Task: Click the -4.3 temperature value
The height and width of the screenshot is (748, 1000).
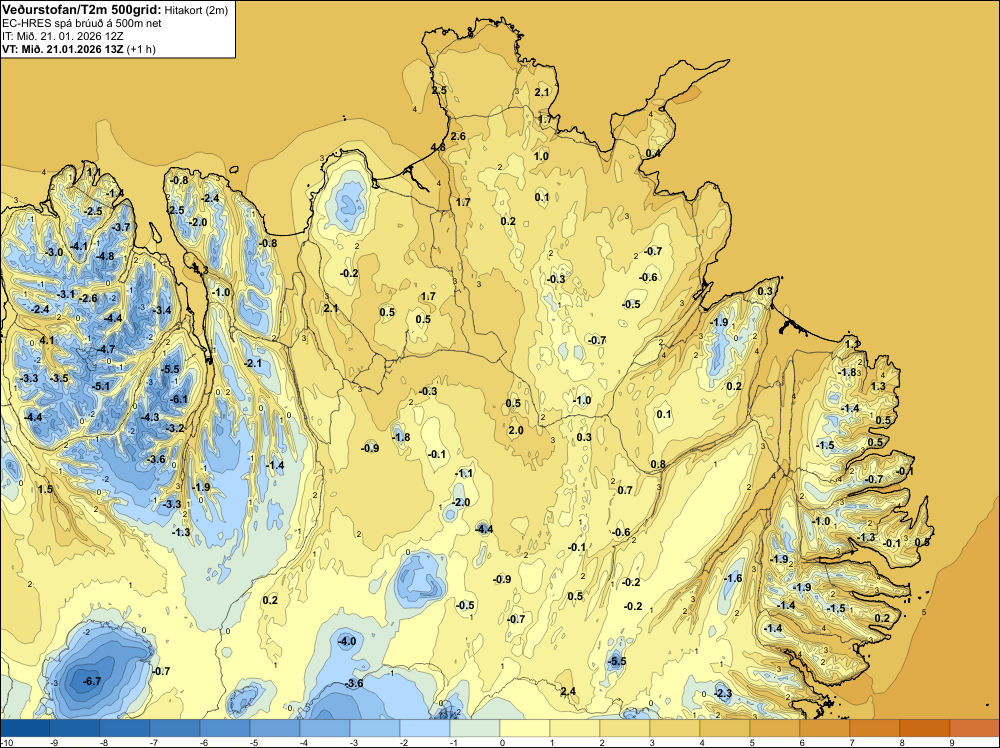Action: point(150,418)
